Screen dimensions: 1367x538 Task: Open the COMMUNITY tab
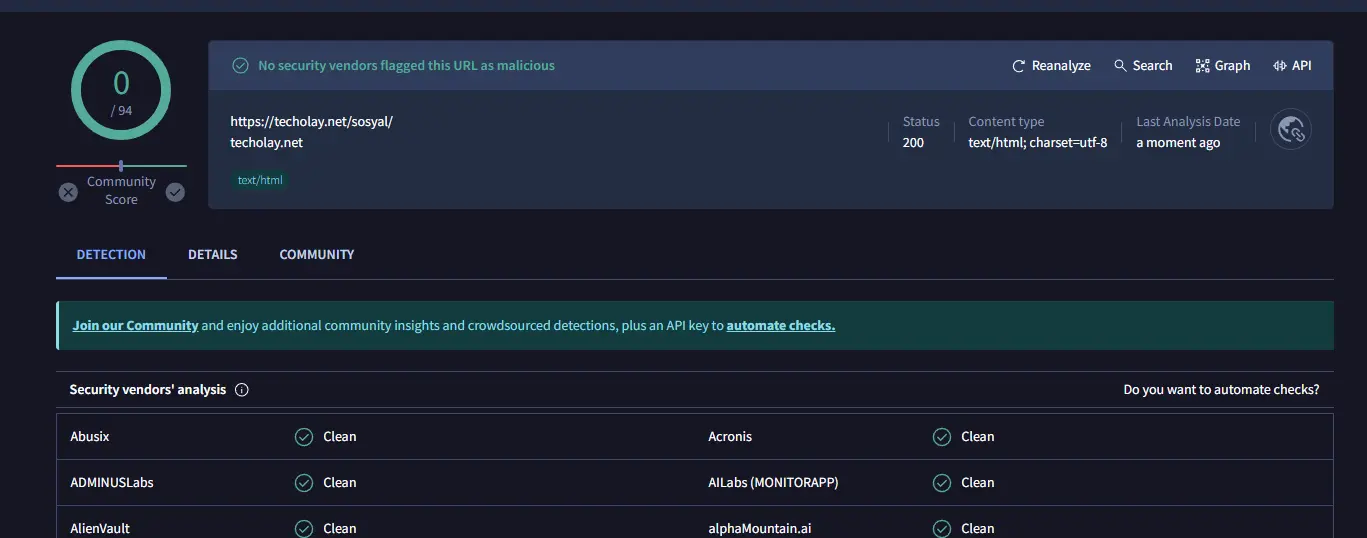click(317, 255)
